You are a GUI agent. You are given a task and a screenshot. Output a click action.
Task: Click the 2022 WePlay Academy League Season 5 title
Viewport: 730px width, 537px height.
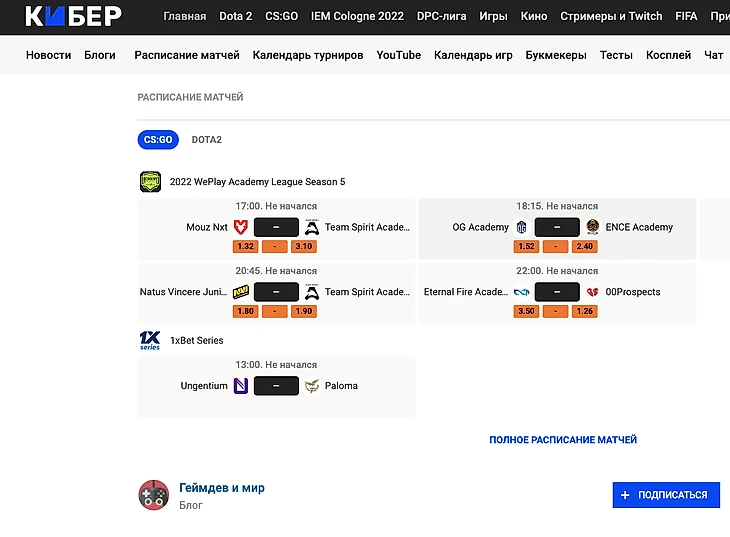click(x=257, y=182)
